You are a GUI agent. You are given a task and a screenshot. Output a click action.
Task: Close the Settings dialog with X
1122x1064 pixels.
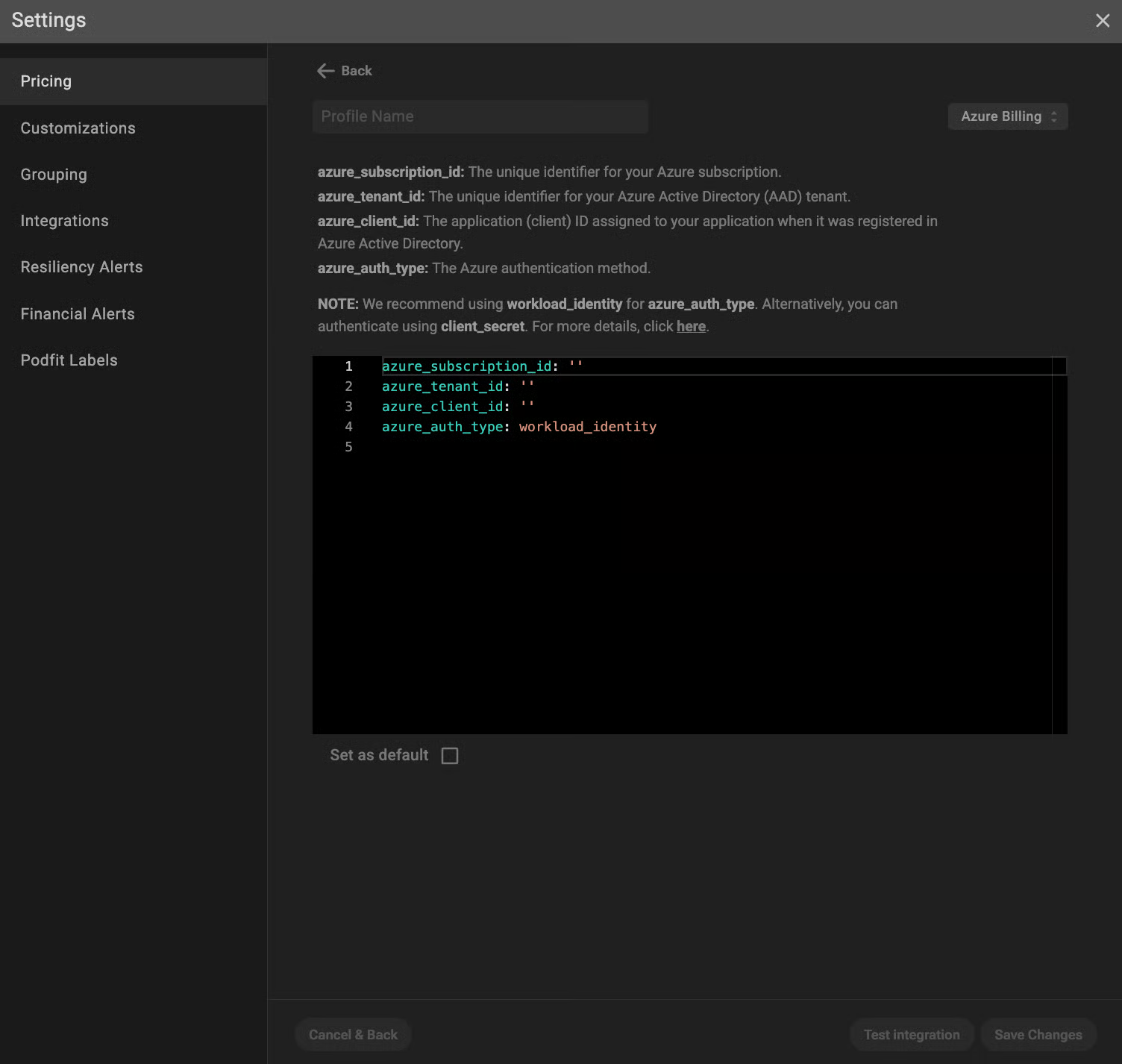(x=1102, y=21)
